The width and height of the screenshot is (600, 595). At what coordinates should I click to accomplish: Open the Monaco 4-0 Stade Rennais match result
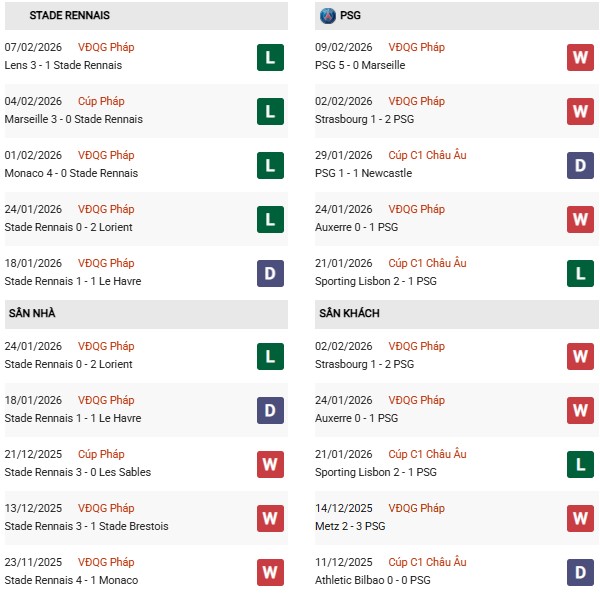coord(71,173)
